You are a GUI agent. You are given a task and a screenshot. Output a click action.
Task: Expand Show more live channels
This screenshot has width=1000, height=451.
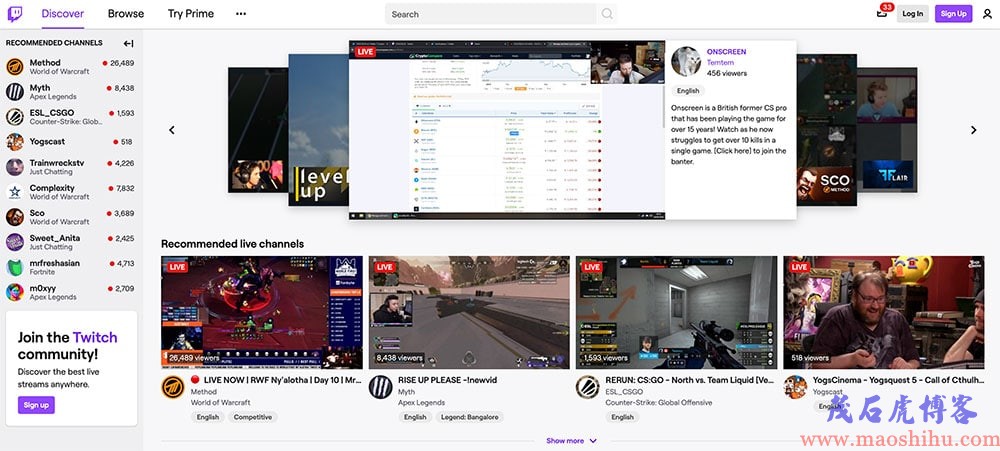click(x=571, y=441)
